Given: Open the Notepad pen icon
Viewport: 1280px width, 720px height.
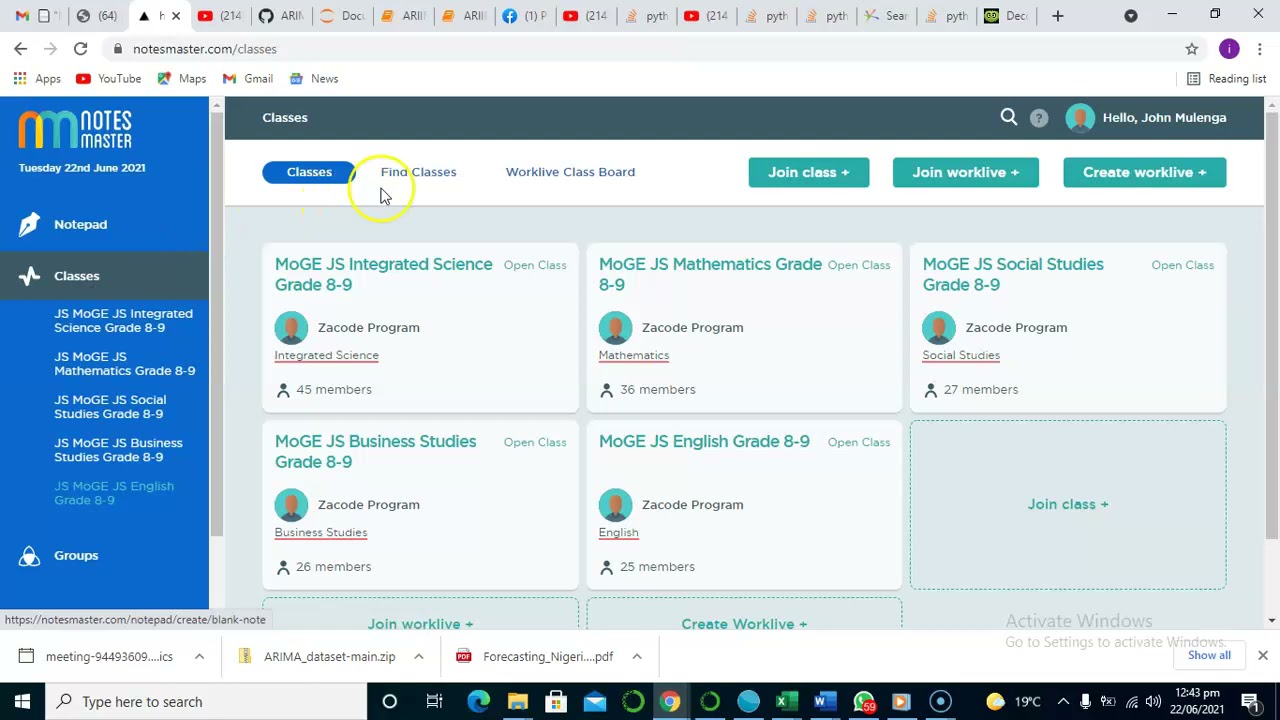Looking at the screenshot, I should point(29,224).
